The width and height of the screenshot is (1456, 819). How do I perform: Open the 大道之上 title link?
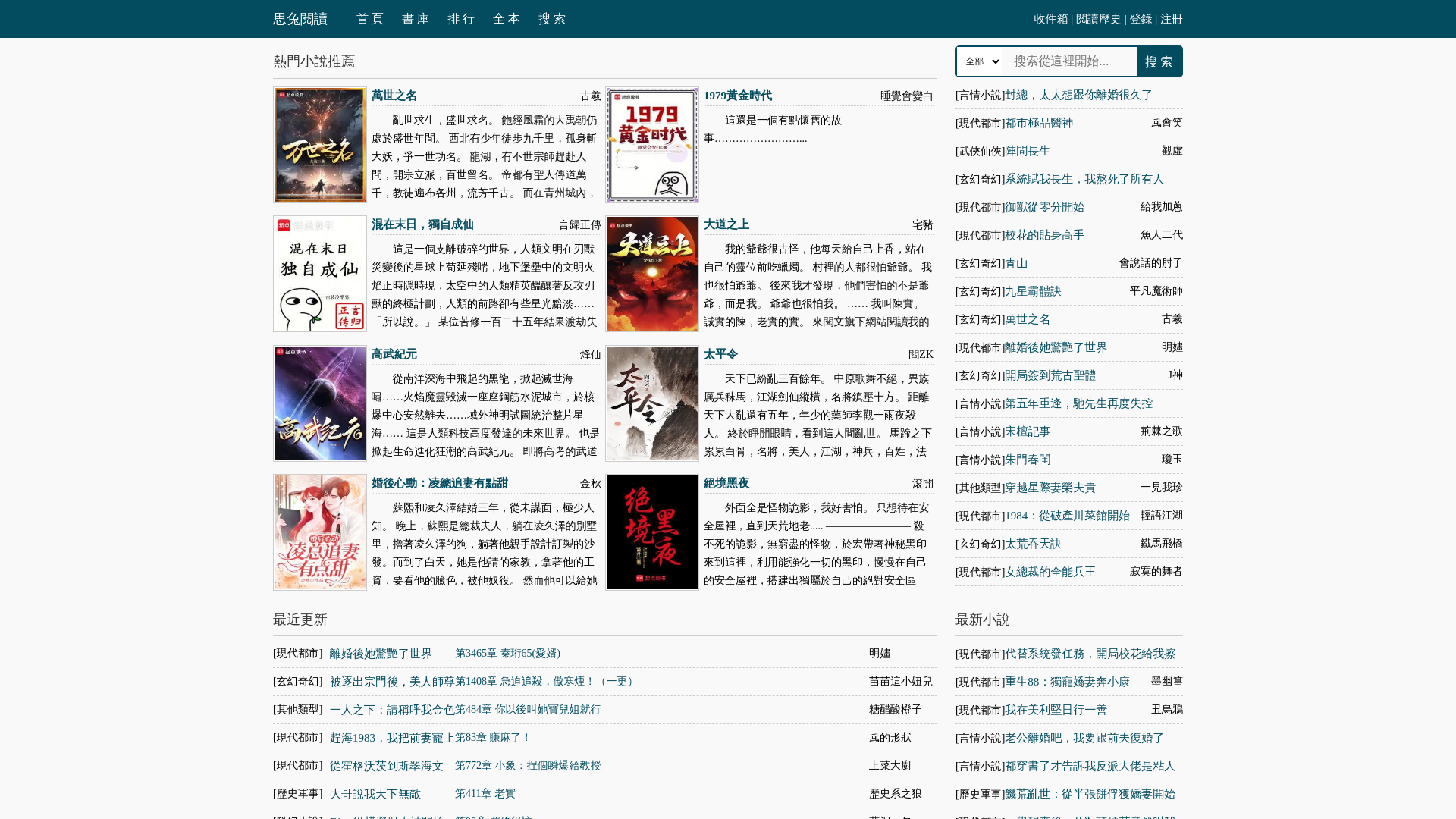click(726, 224)
